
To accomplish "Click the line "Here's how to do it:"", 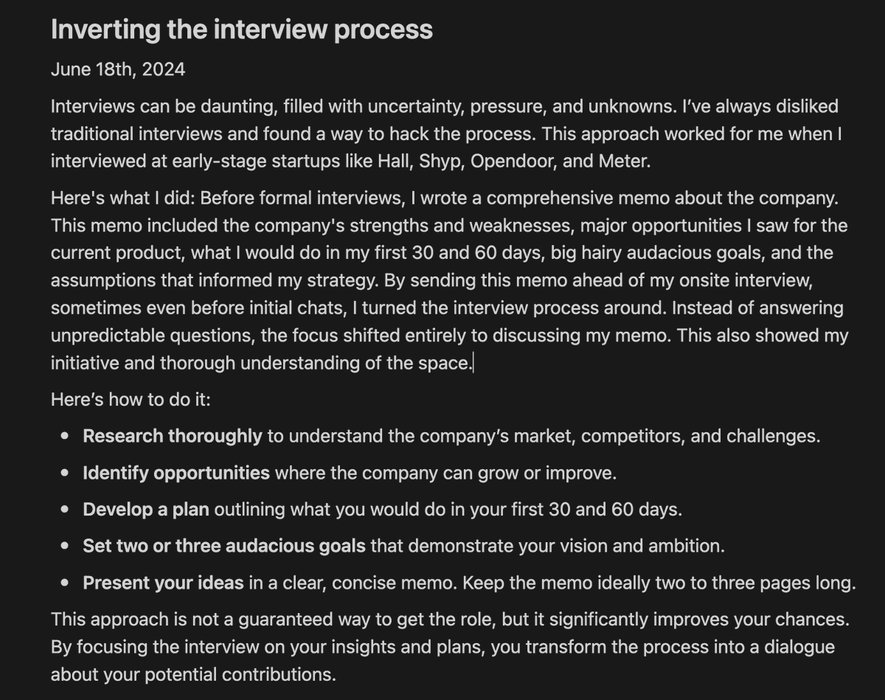I will coord(130,400).
